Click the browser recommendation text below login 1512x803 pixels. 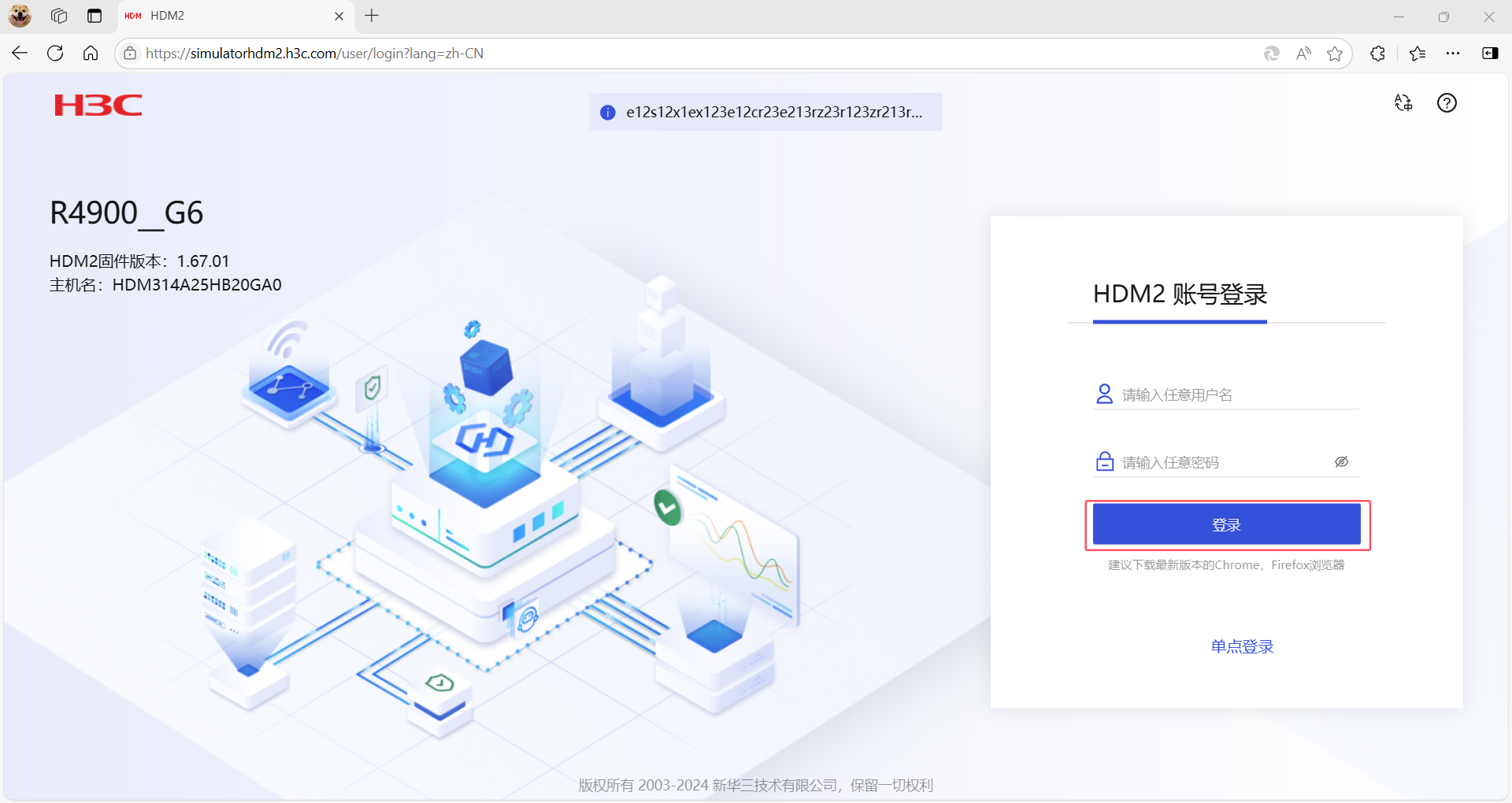1226,565
